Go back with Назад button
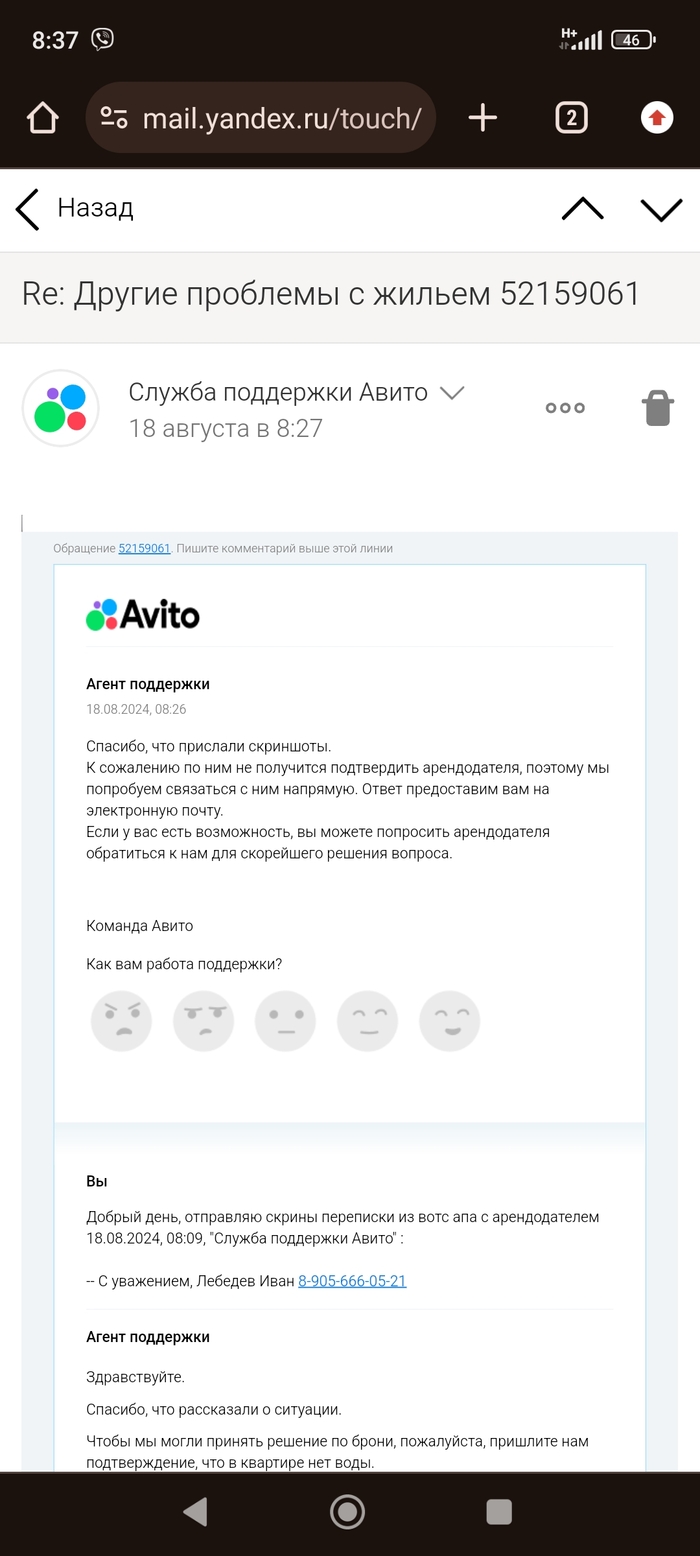This screenshot has width=700, height=1556. [x=75, y=209]
